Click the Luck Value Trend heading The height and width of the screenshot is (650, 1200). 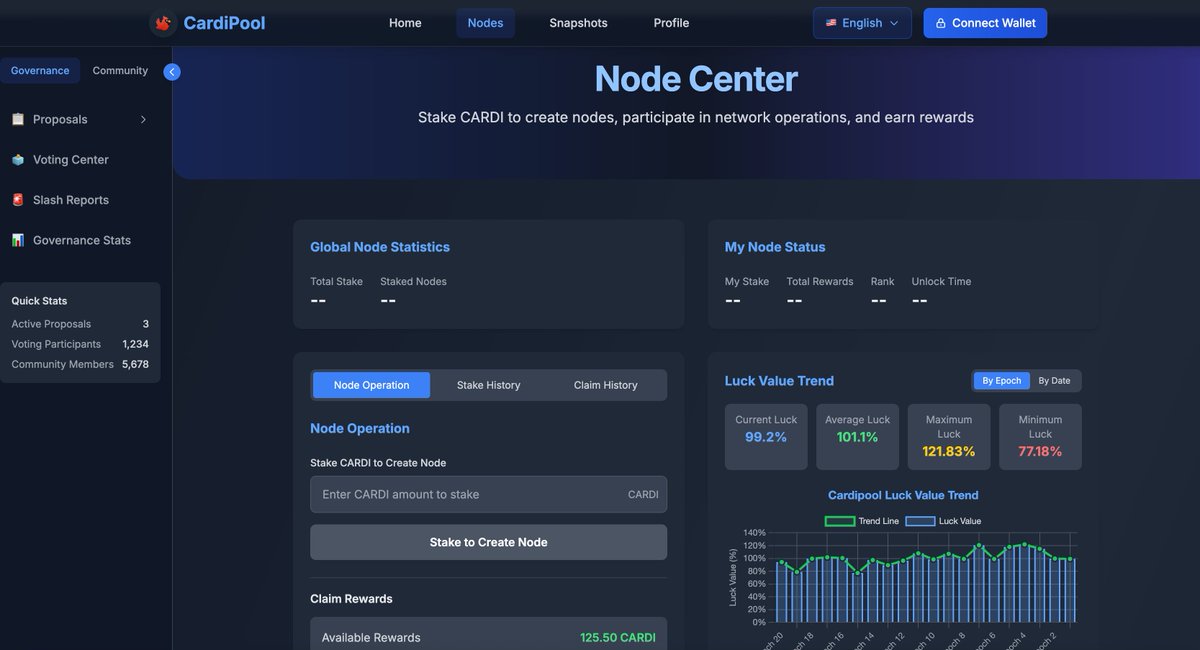tap(779, 381)
